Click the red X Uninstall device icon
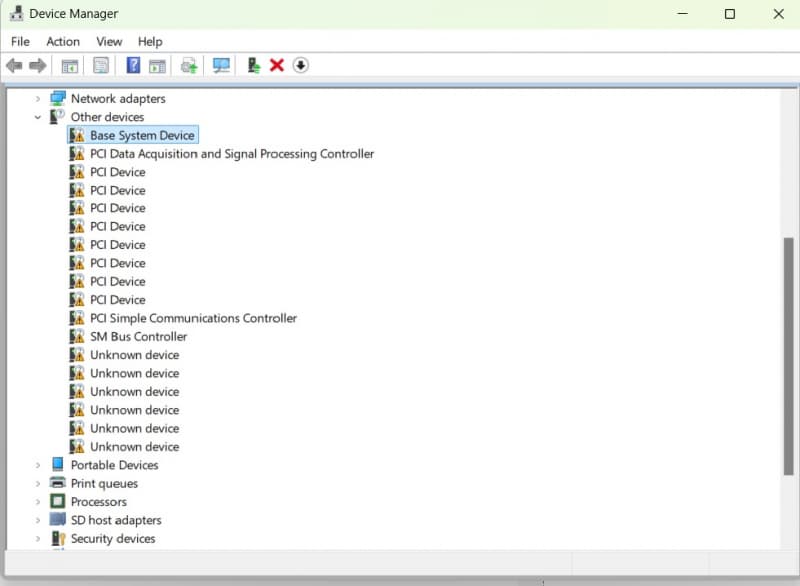The image size is (800, 586). (x=277, y=66)
